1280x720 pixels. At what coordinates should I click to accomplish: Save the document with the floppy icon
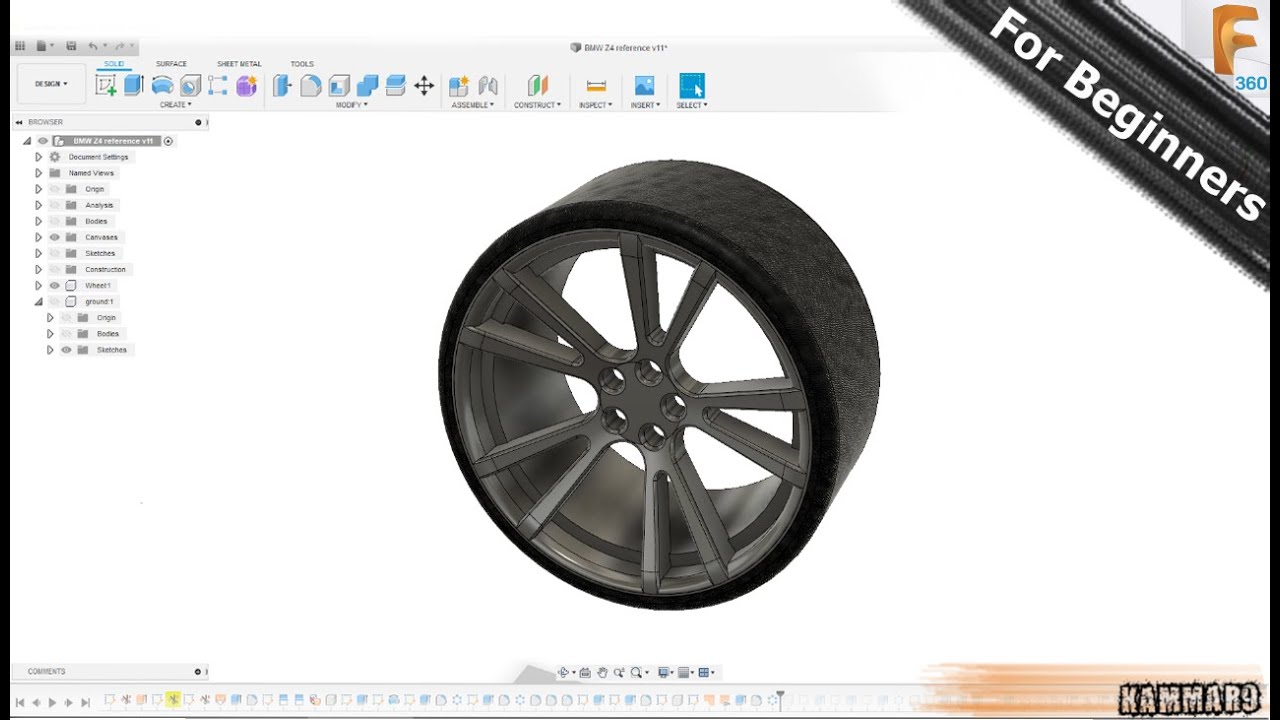click(71, 46)
